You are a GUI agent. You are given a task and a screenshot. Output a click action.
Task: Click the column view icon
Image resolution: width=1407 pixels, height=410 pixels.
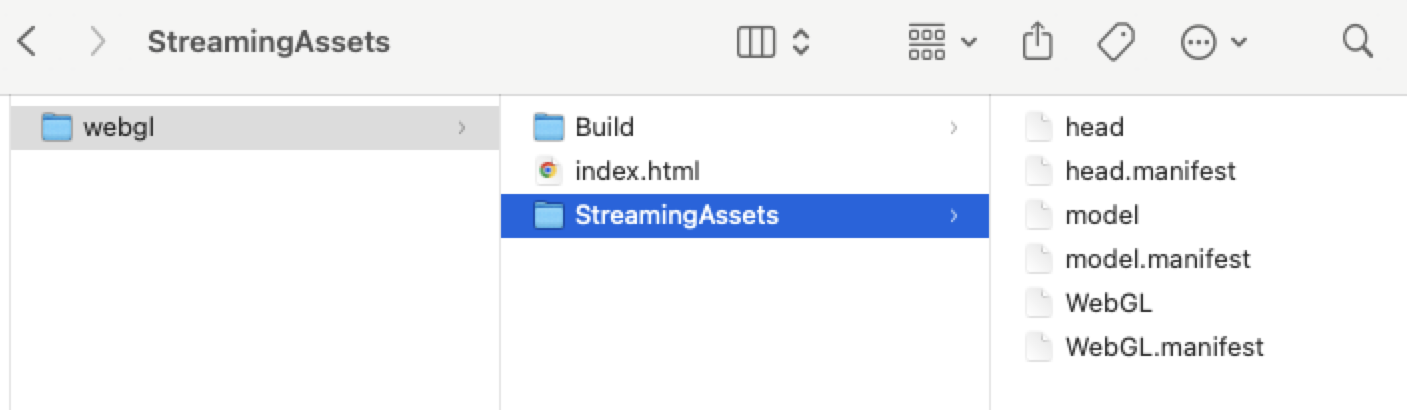pos(756,42)
